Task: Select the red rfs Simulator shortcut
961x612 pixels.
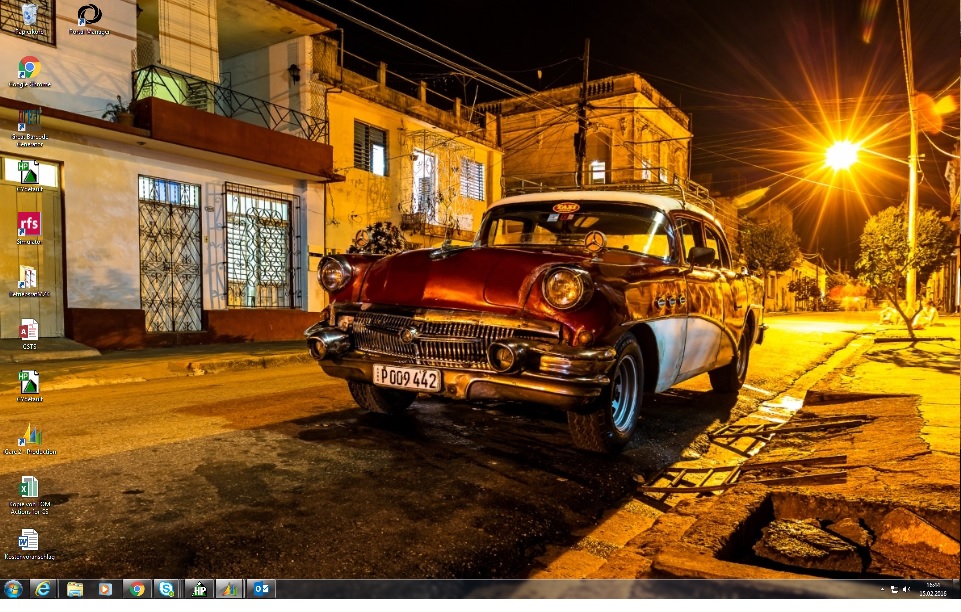Action: (29, 228)
